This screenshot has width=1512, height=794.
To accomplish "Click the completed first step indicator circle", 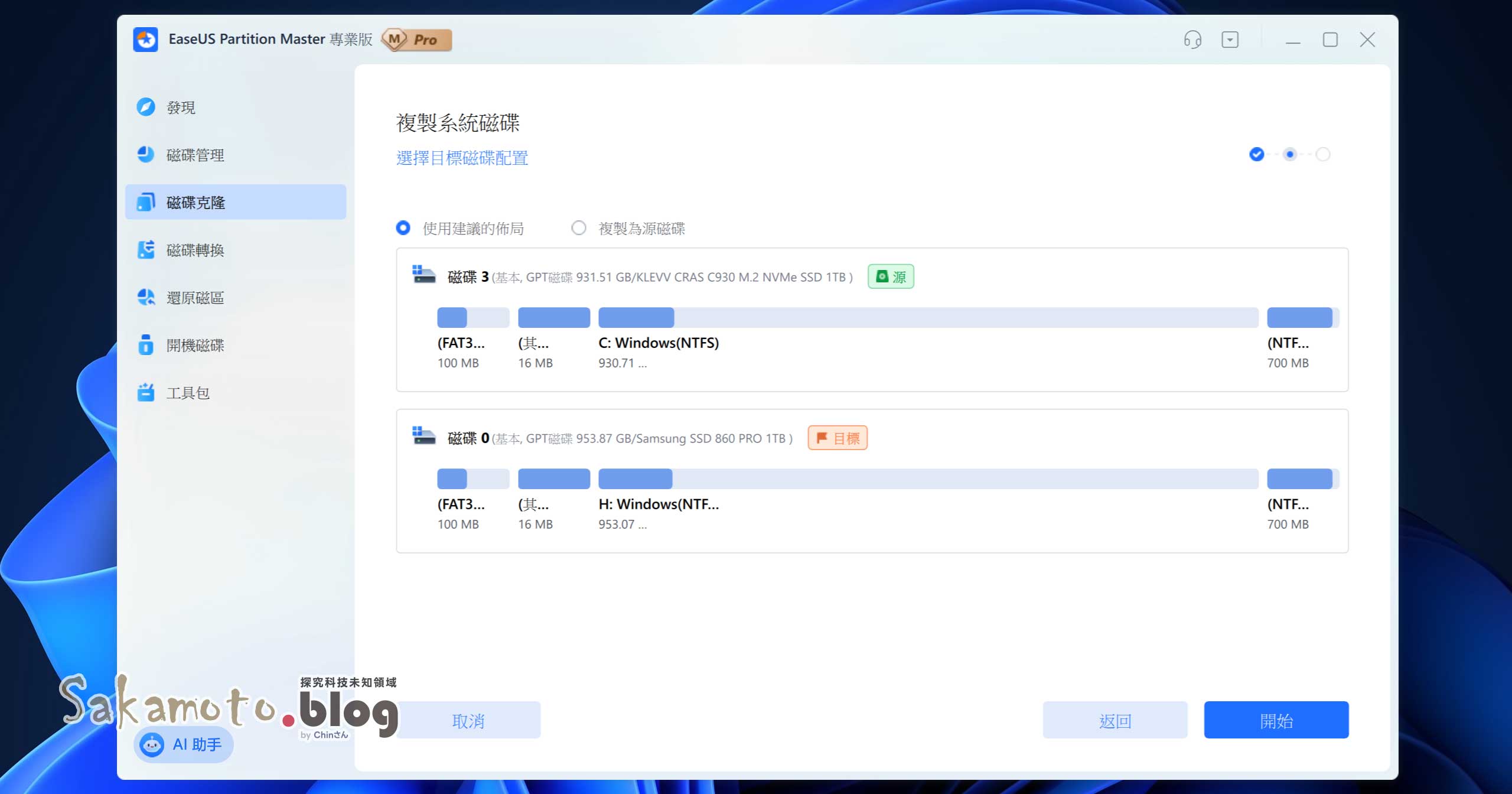I will [x=1257, y=154].
